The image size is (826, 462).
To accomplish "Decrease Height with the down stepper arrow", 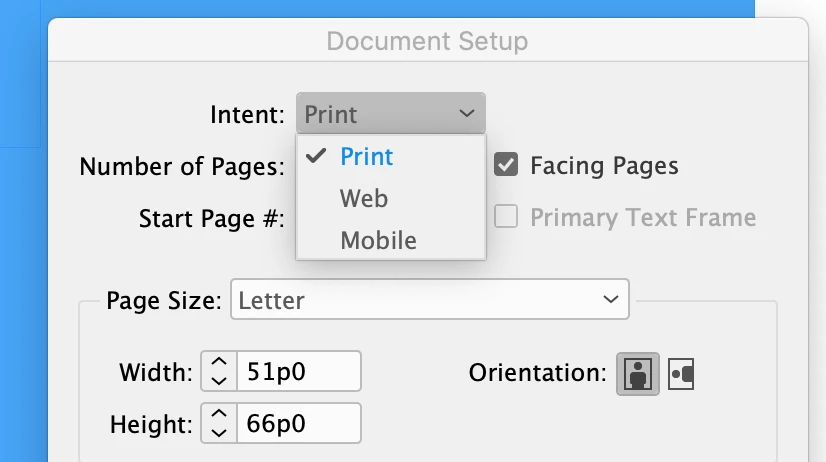I will point(219,432).
